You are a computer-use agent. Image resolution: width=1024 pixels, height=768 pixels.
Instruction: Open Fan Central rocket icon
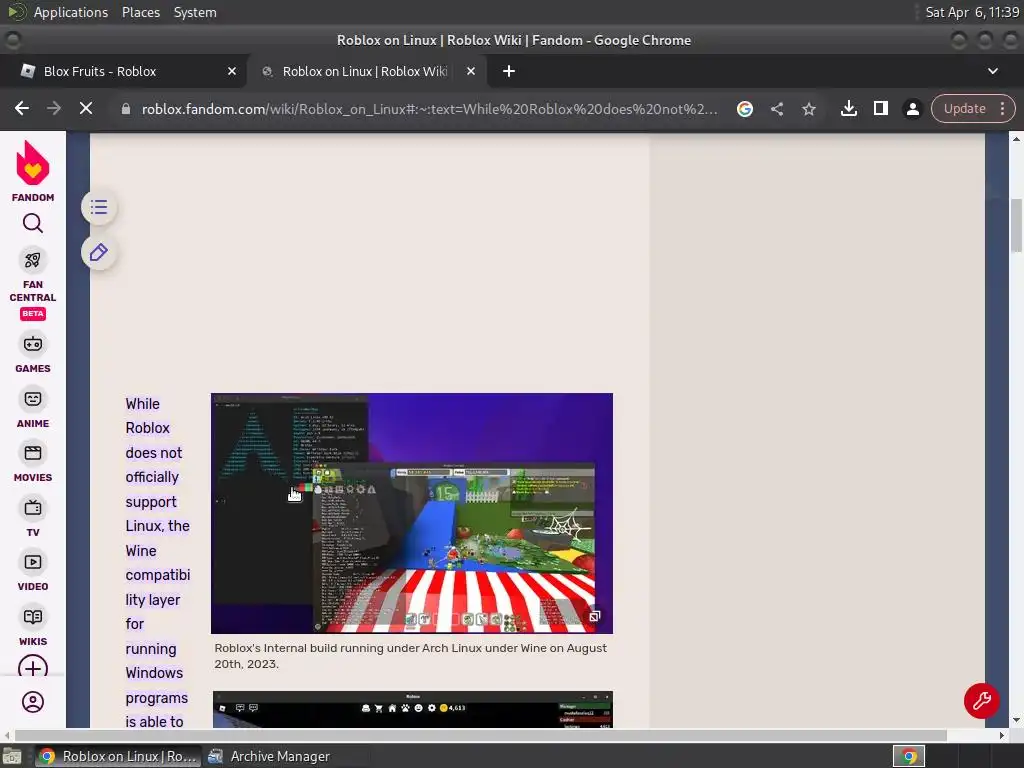33,260
